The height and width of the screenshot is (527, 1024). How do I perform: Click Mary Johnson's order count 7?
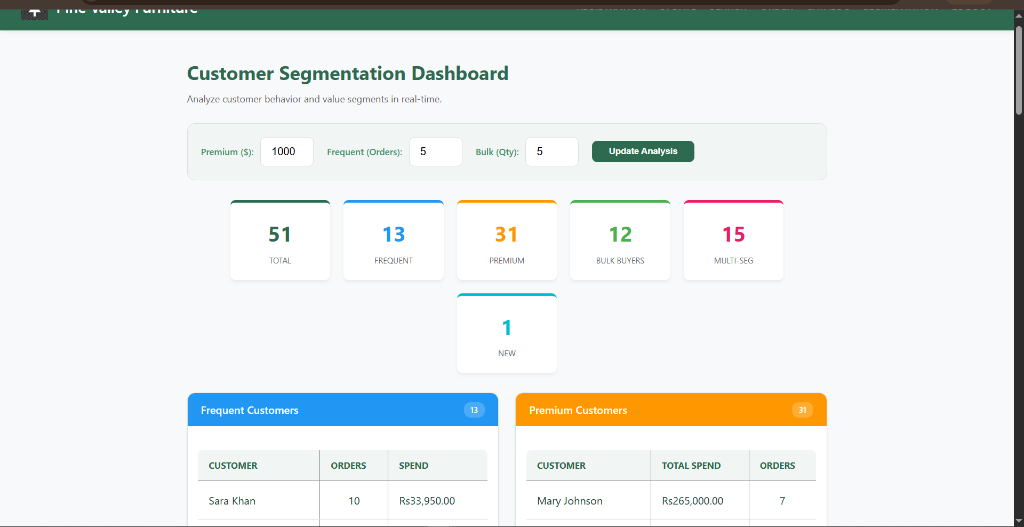point(782,502)
